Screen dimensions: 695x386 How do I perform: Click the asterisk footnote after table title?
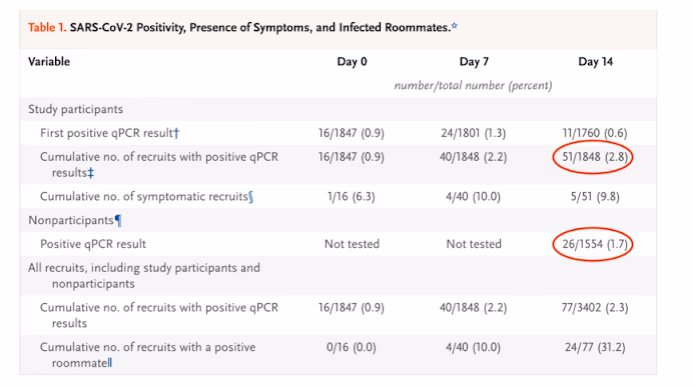[454, 26]
